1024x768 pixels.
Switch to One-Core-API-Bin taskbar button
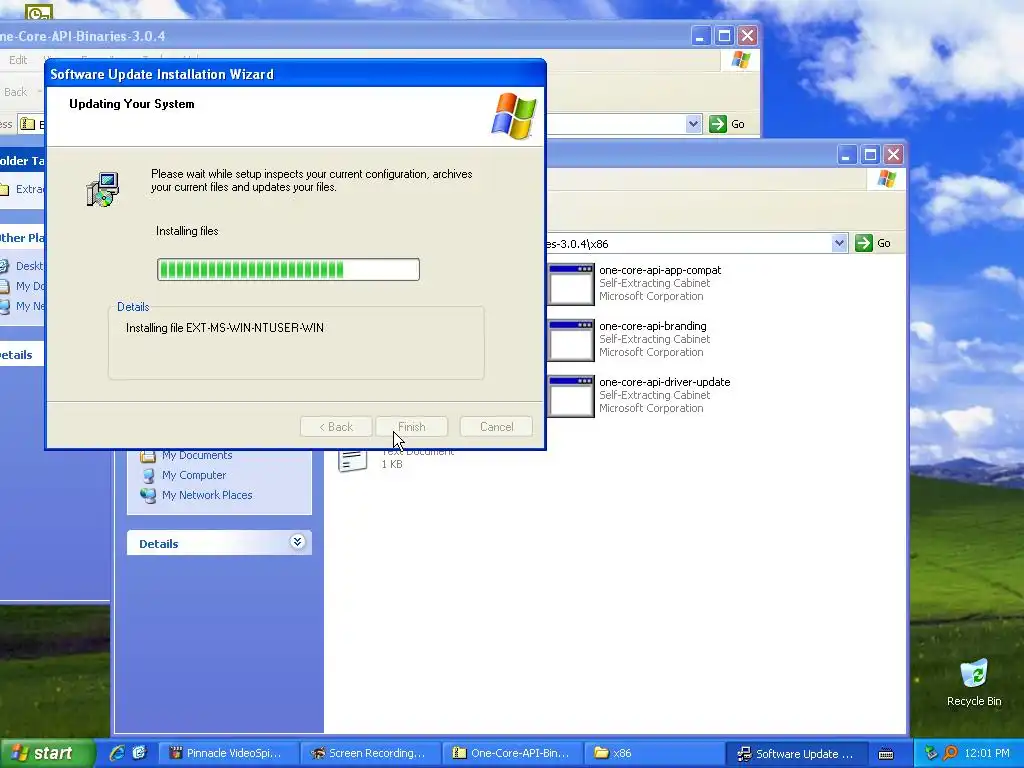pyautogui.click(x=512, y=753)
